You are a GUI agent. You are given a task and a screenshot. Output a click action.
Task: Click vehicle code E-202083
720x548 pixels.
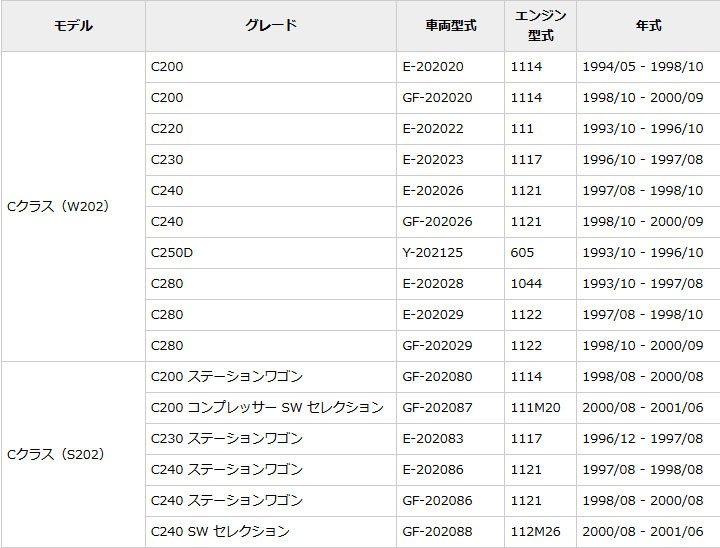point(433,439)
